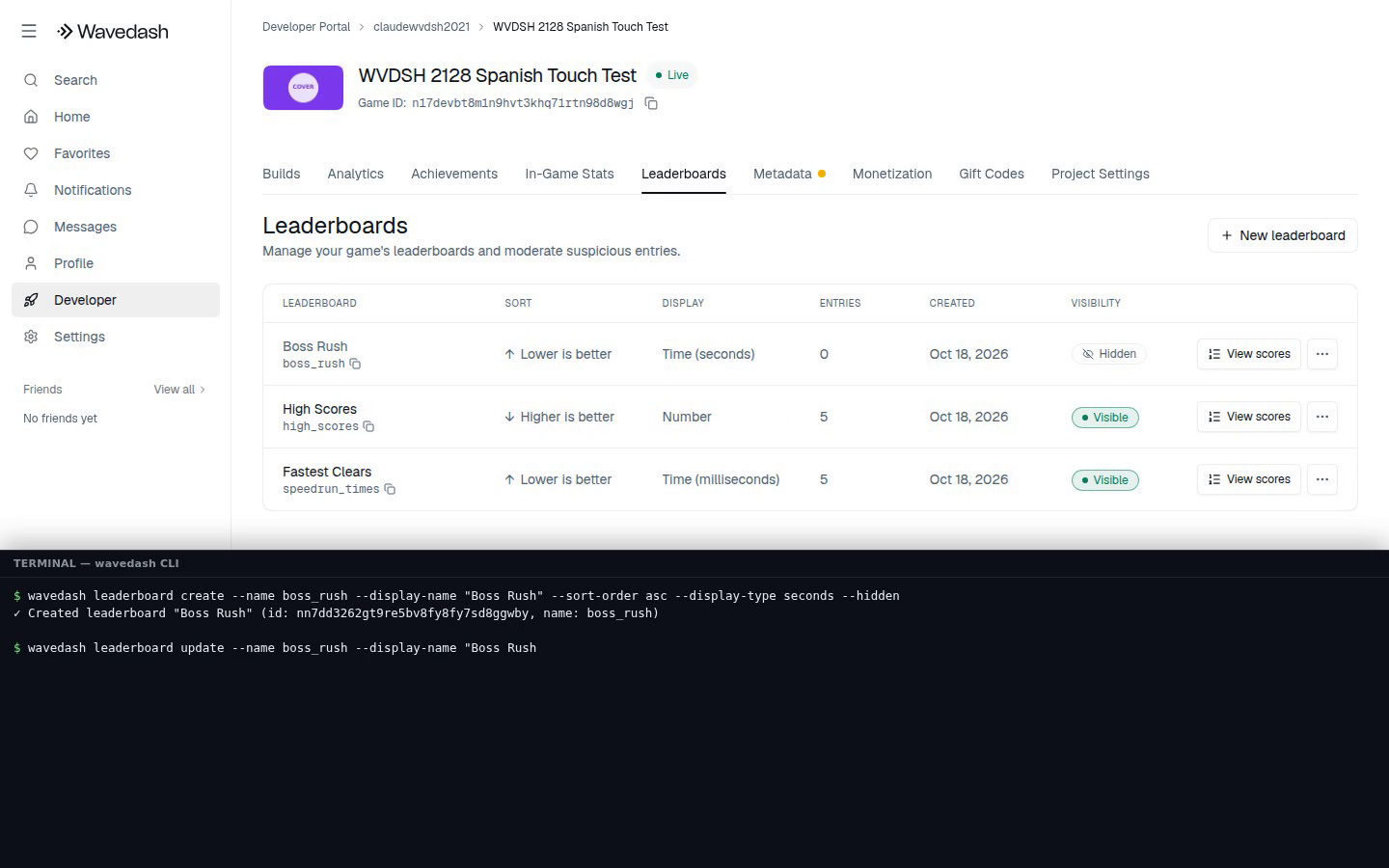
Task: Toggle the hamburger sidebar menu
Action: tap(29, 31)
